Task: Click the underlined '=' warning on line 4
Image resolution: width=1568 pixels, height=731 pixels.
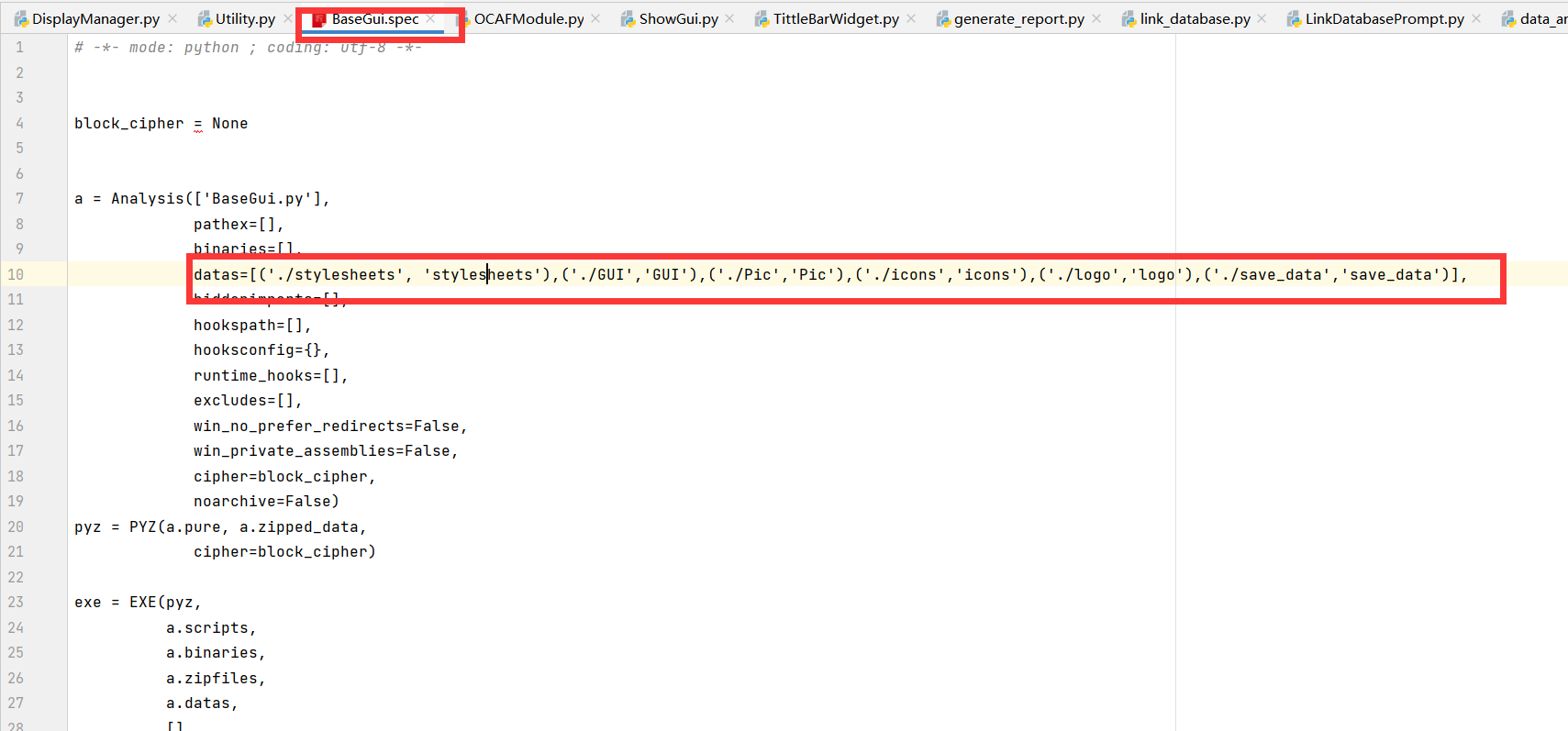Action: click(198, 125)
